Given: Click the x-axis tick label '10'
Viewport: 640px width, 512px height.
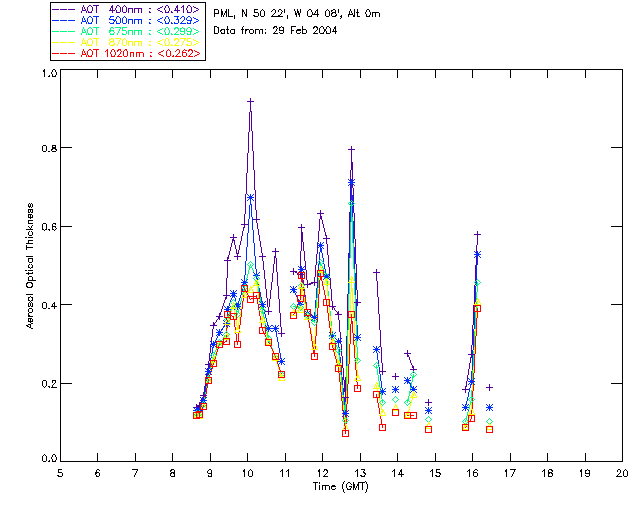Looking at the screenshot, I should (247, 473).
